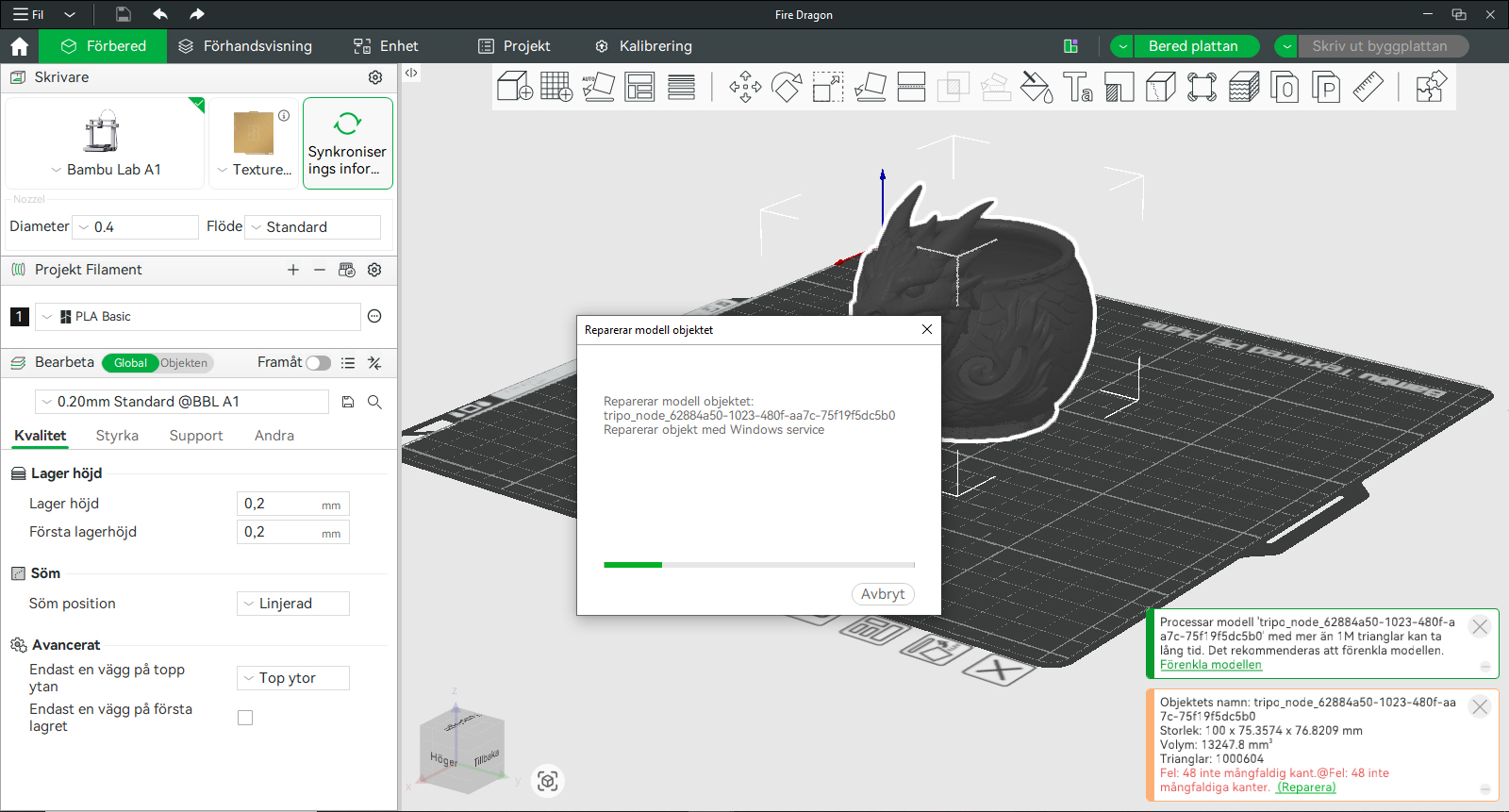
Task: Open the Kvalitet settings tab
Action: [41, 436]
